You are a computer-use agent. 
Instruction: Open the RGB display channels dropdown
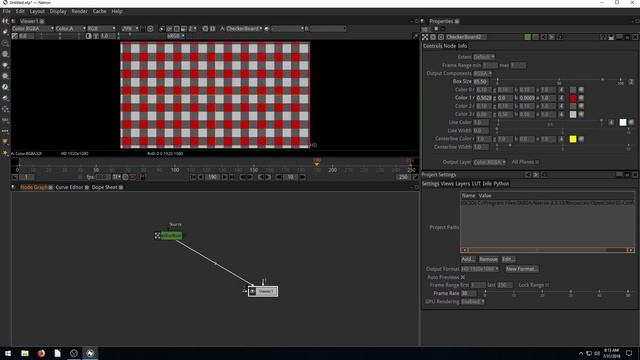click(x=101, y=29)
